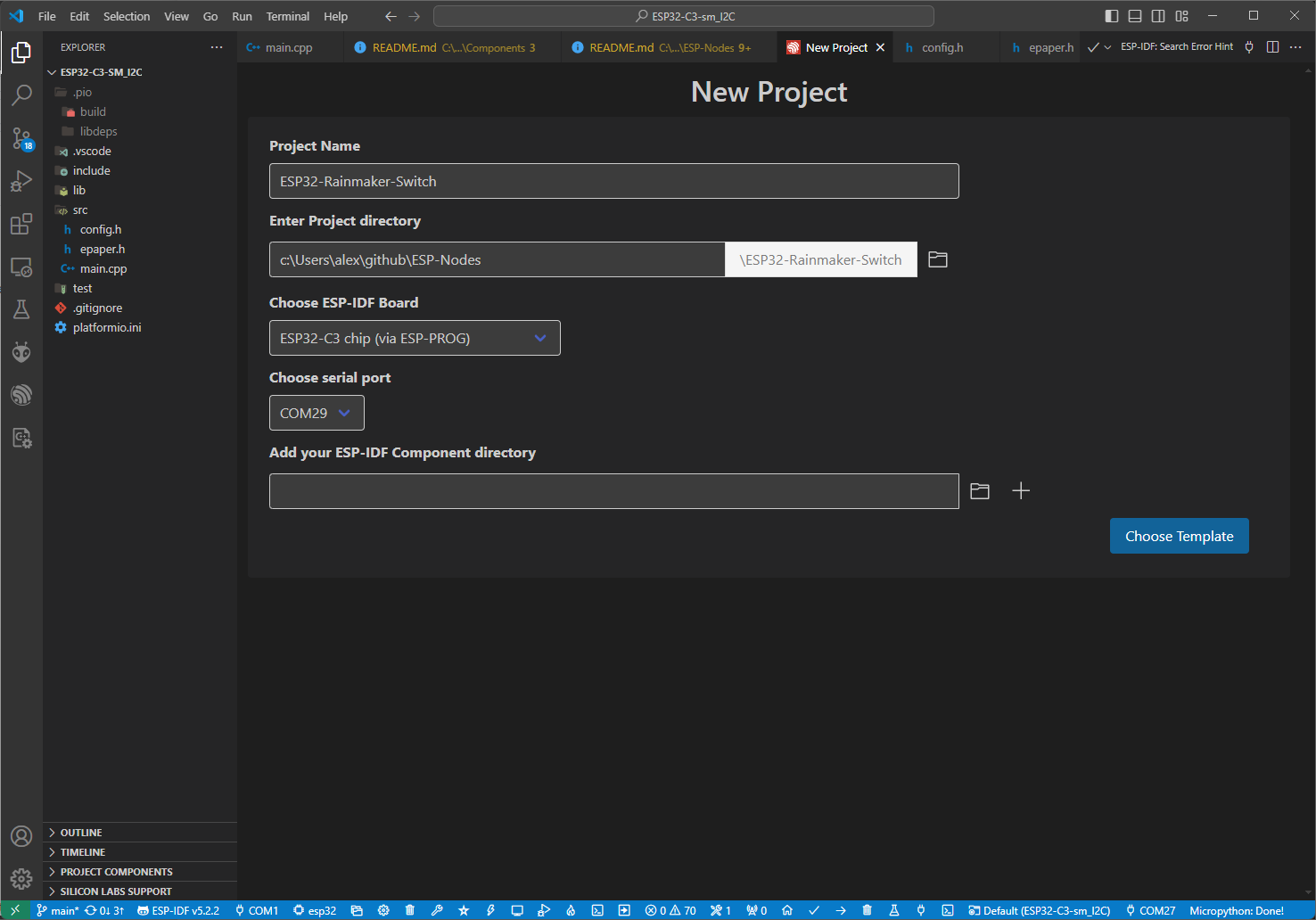
Task: Open ESP-IDF SDK configuration gear in status bar
Action: pyautogui.click(x=383, y=910)
